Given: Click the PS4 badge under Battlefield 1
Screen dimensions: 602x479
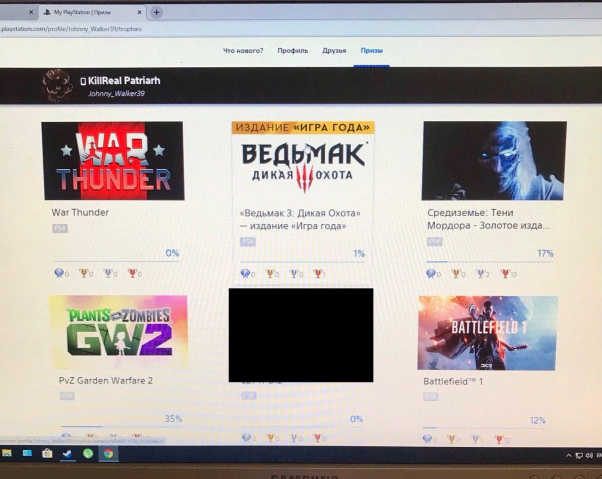Looking at the screenshot, I should (x=431, y=396).
